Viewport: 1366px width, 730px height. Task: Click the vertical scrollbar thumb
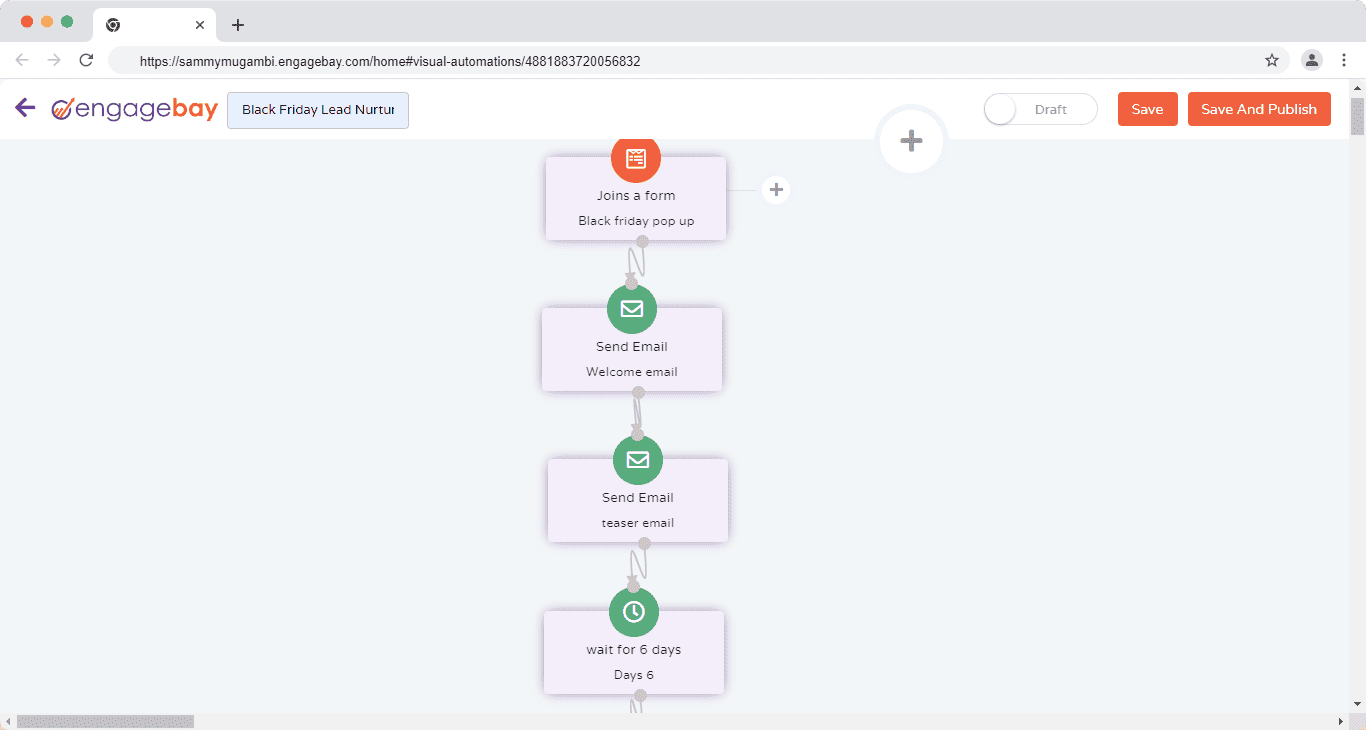point(1357,116)
